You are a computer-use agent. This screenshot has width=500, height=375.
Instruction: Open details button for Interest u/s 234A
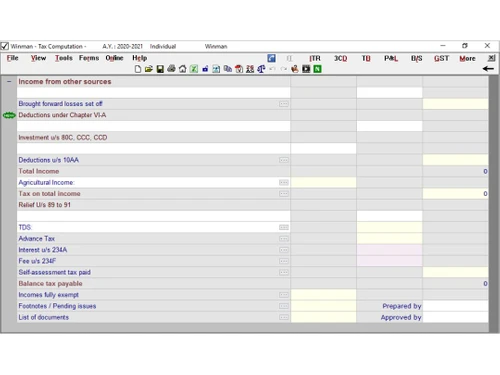[x=284, y=250]
